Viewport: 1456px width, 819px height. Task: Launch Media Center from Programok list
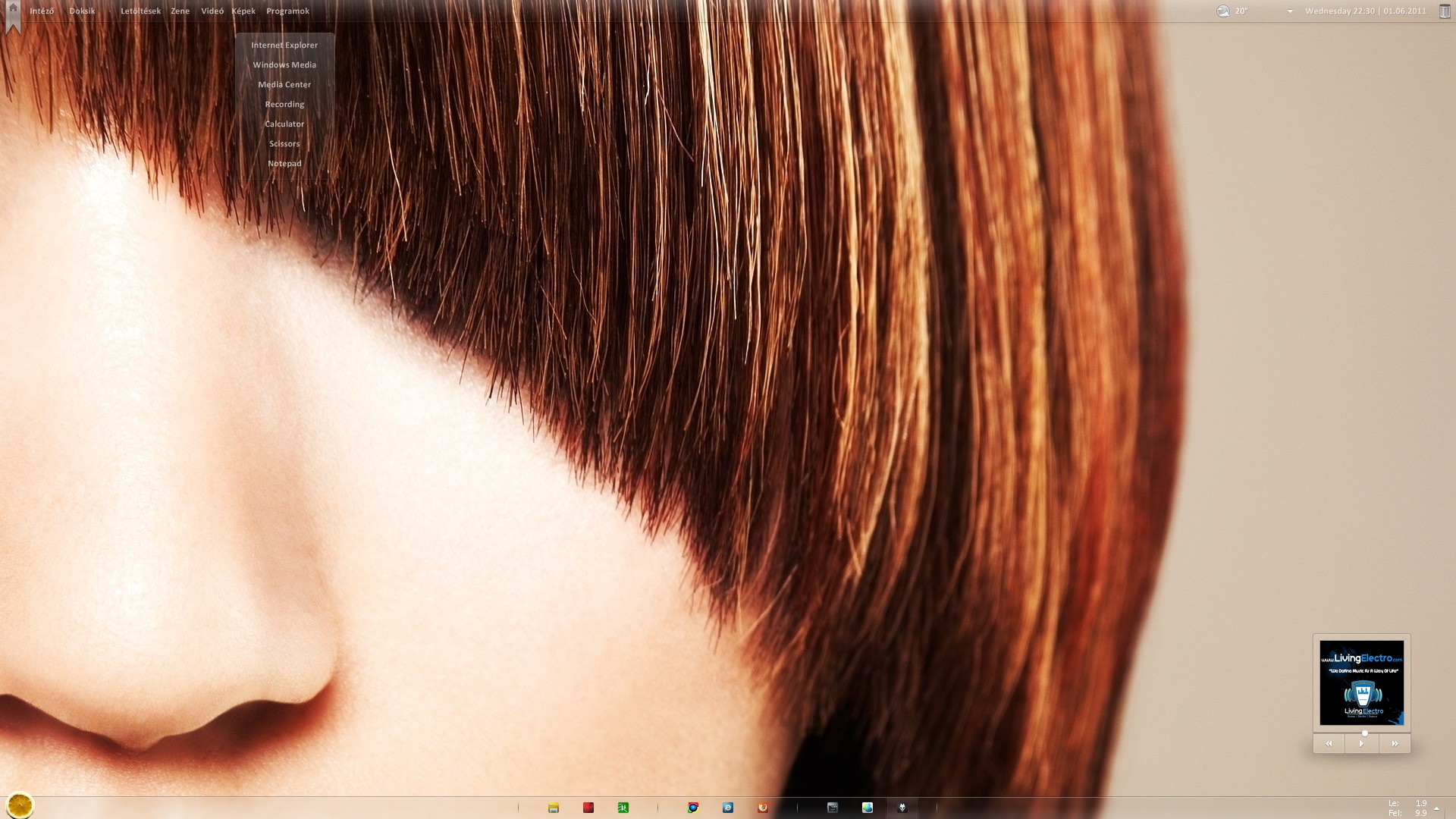(x=284, y=85)
